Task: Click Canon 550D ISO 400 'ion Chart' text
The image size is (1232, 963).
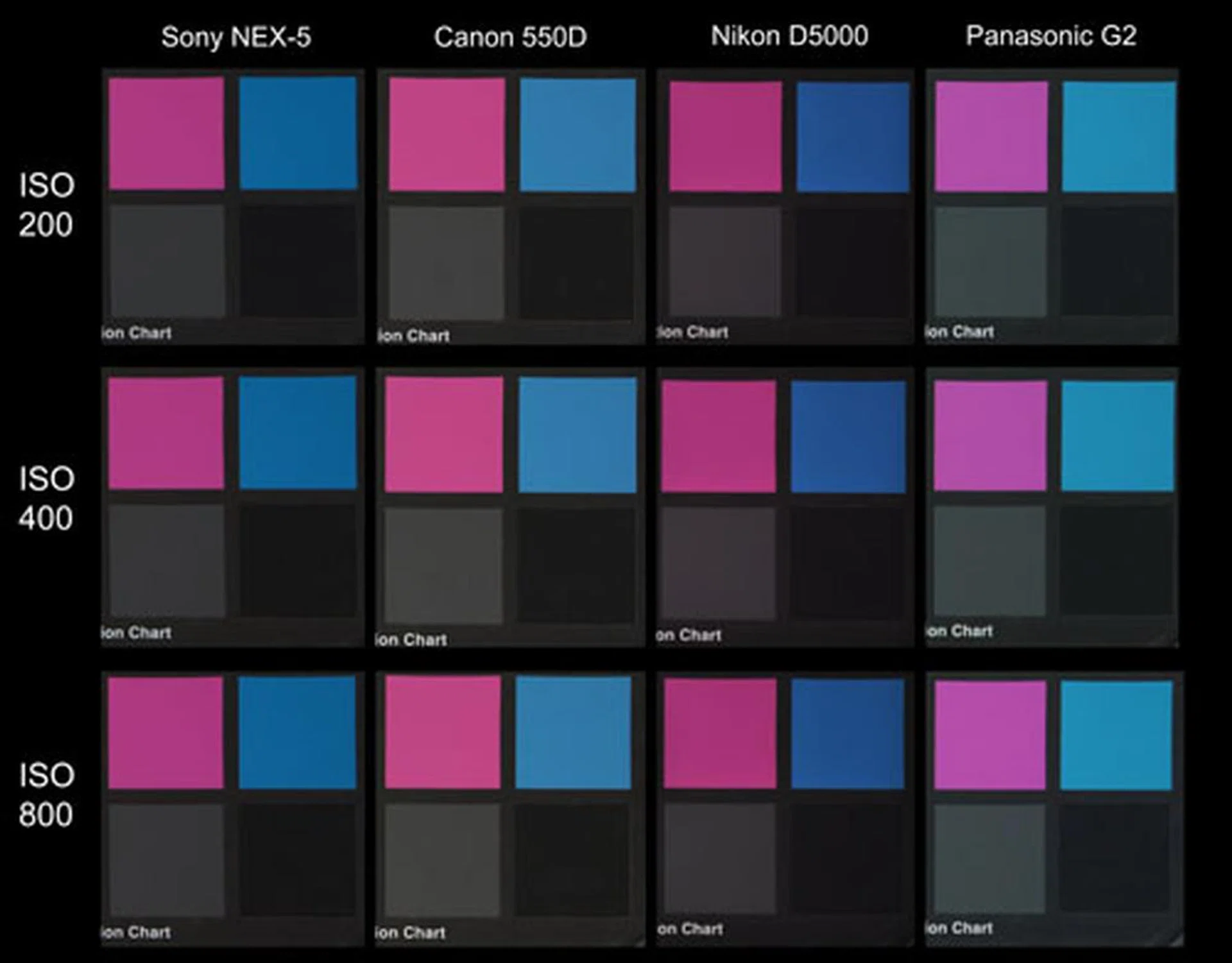Action: click(x=411, y=640)
